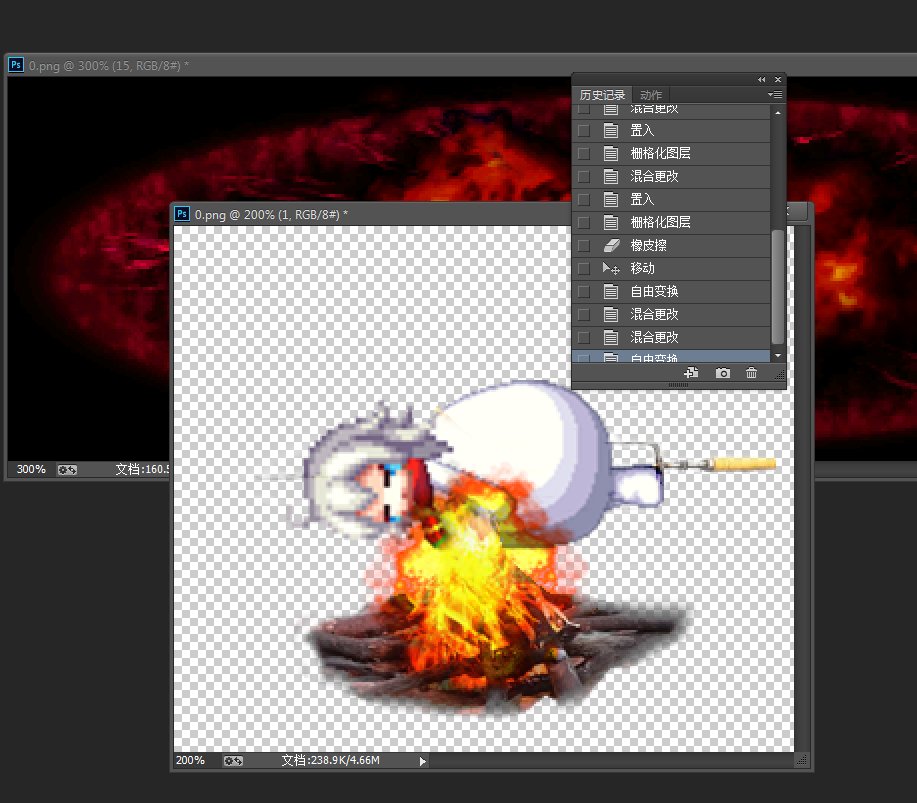Screen dimensions: 917x803
Task: Click the 300% zoom field in back window
Action: [x=31, y=469]
